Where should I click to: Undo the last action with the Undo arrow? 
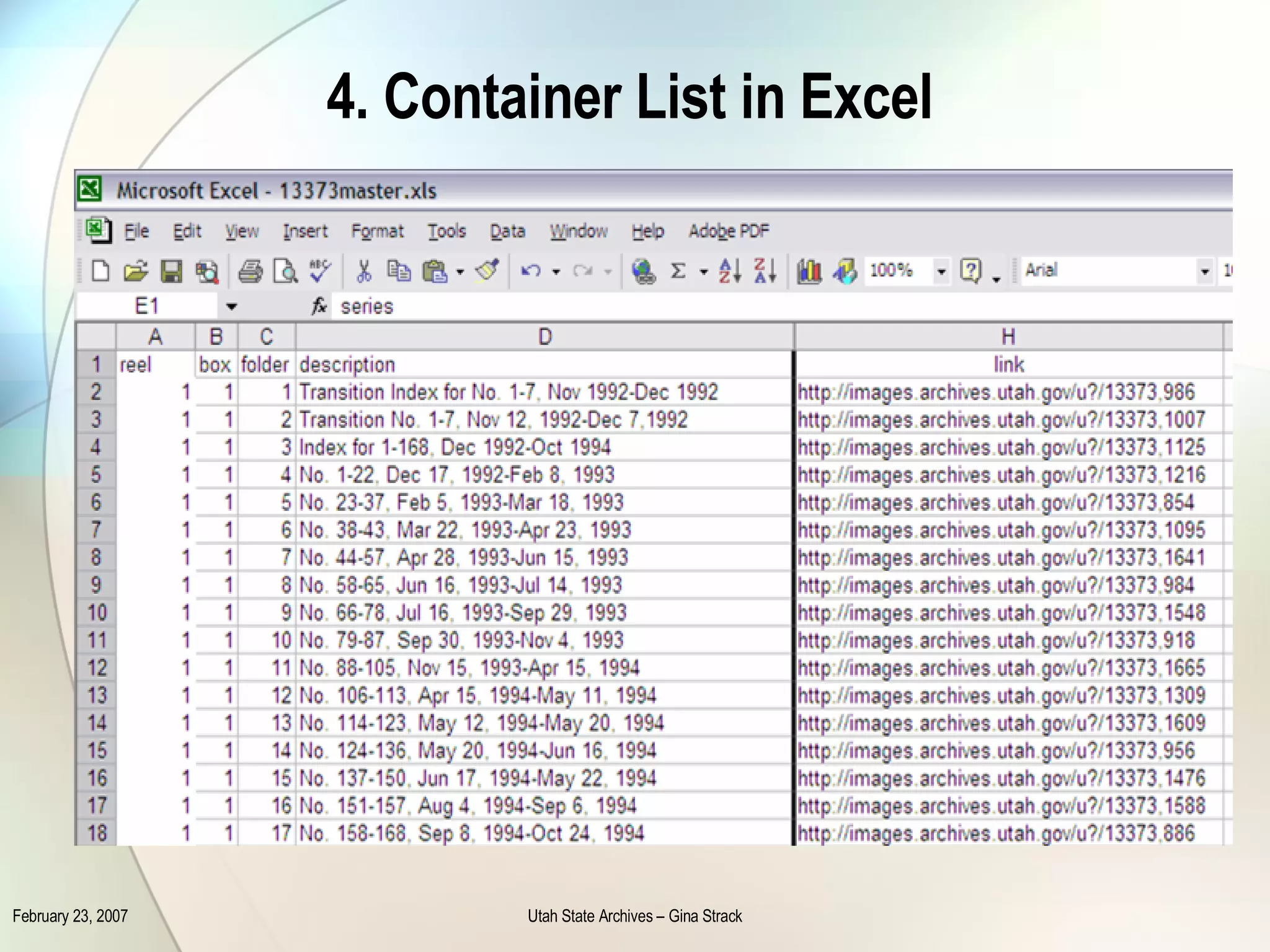tap(531, 271)
